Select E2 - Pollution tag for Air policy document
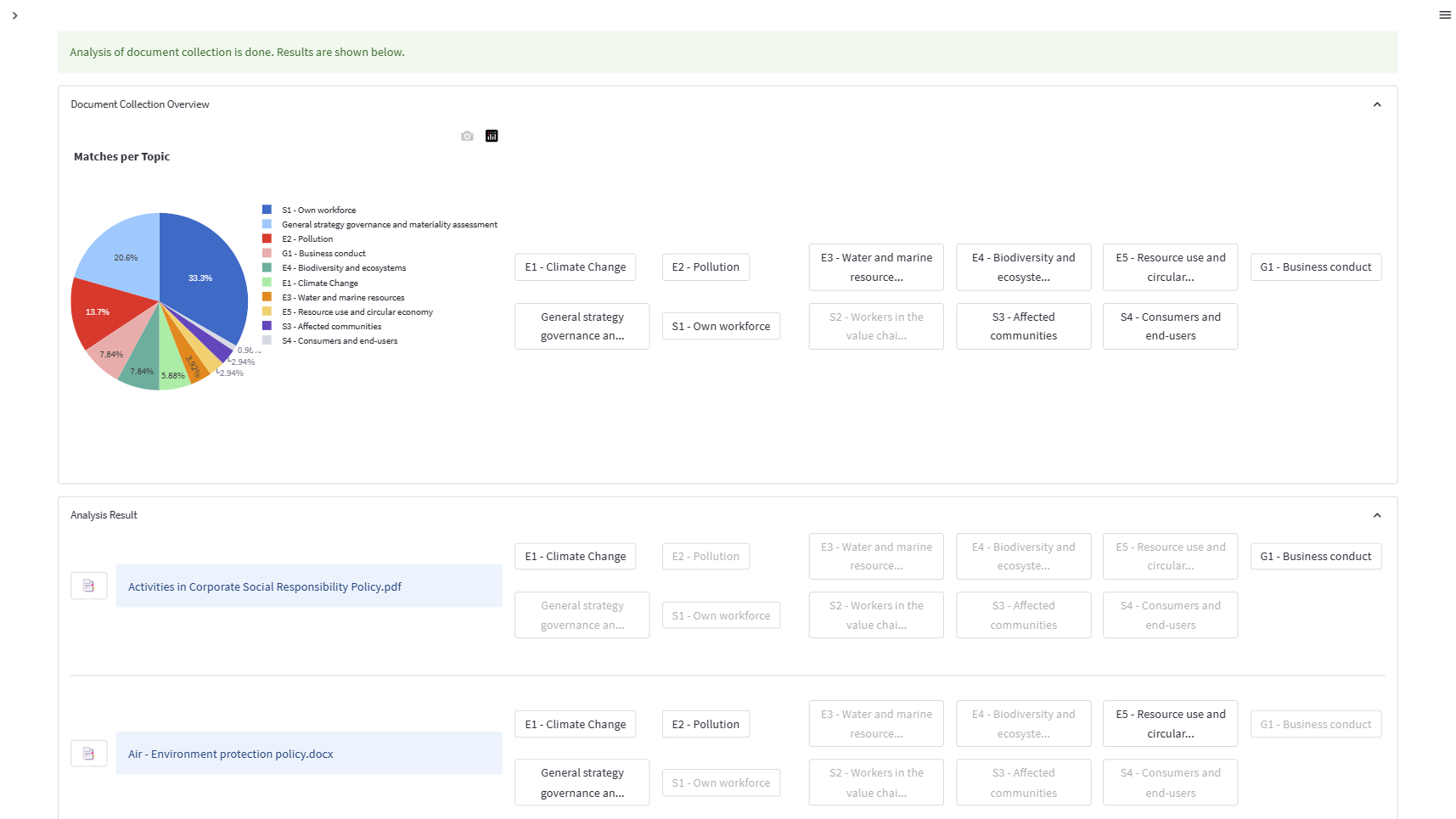This screenshot has height=819, width=1456. 705,725
